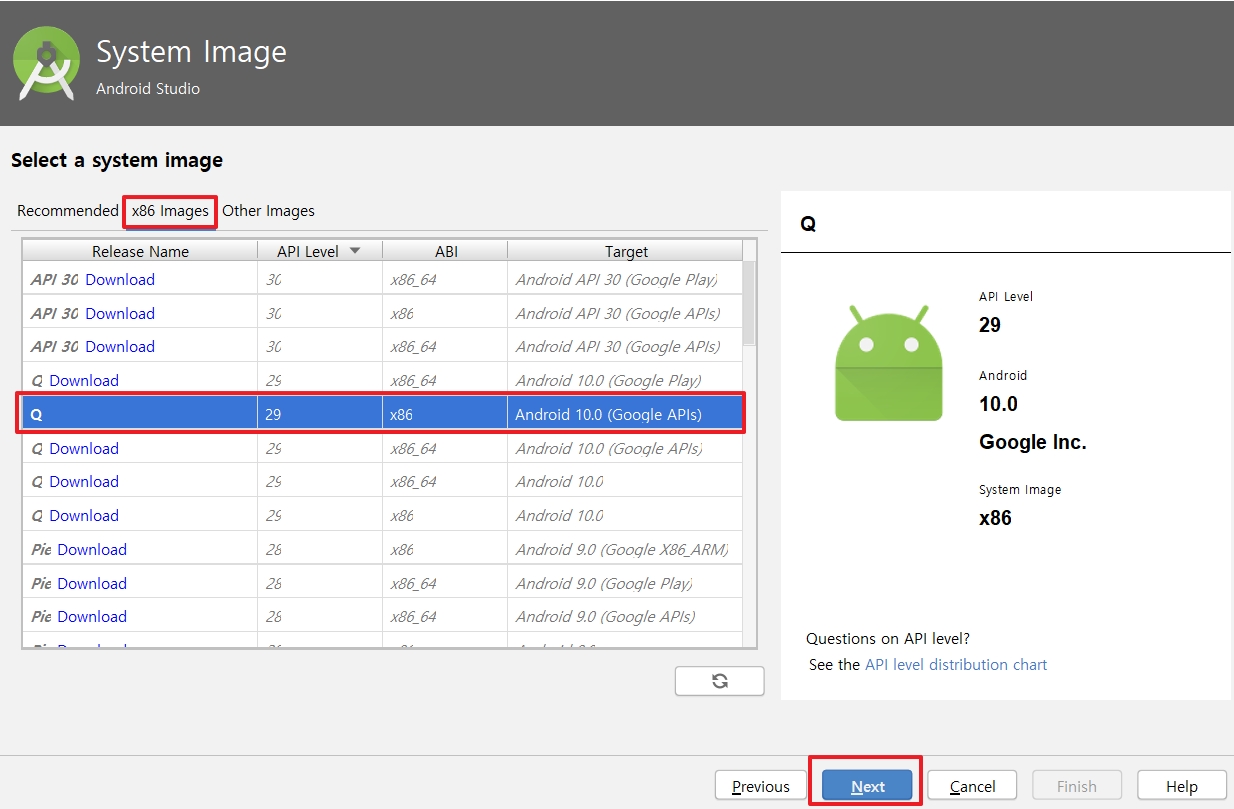This screenshot has width=1234, height=809.
Task: Download Pie x86_64 Google APIs image
Action: (92, 617)
